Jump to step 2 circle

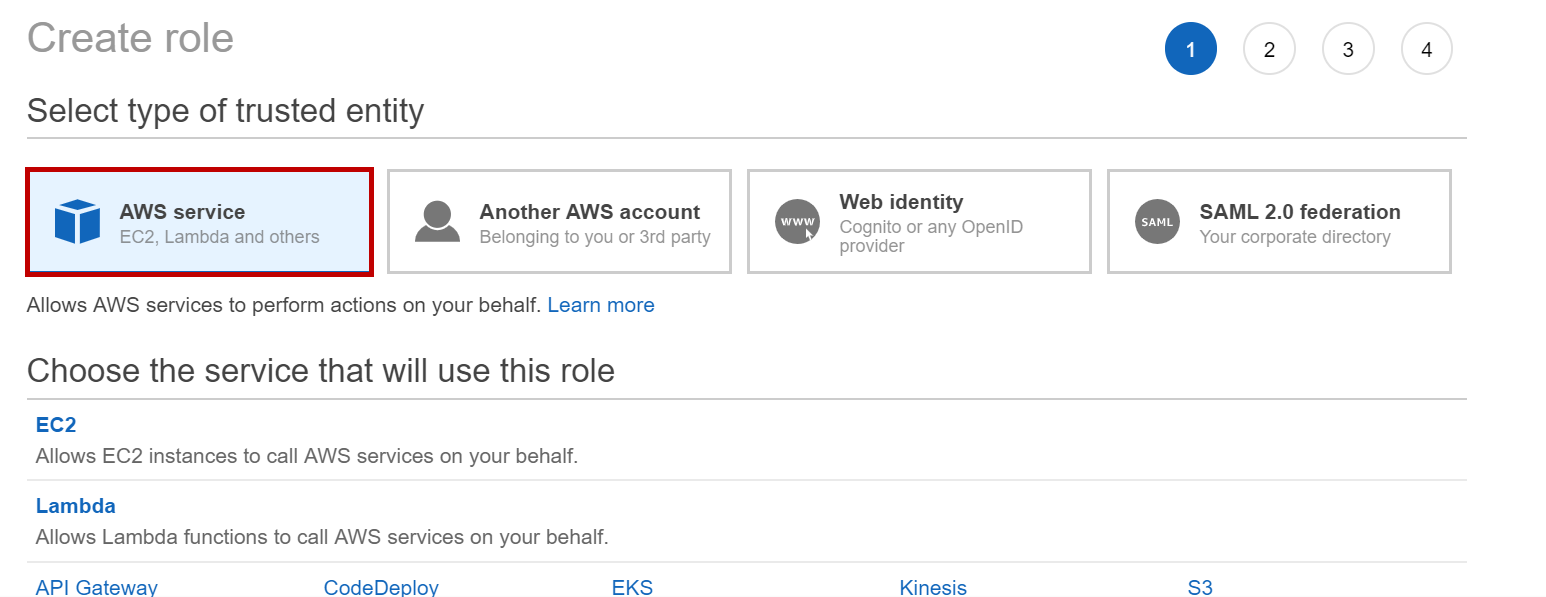click(1269, 49)
